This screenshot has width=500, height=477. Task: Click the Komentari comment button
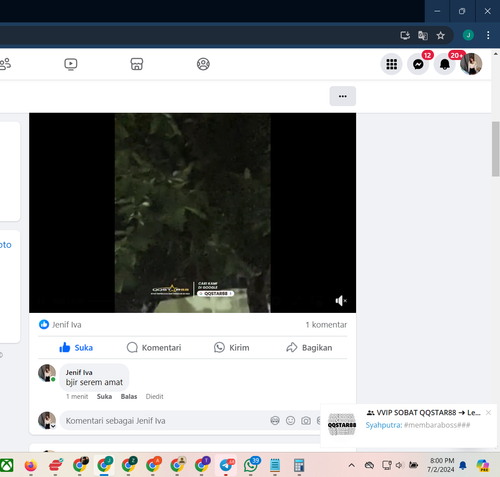pyautogui.click(x=154, y=348)
